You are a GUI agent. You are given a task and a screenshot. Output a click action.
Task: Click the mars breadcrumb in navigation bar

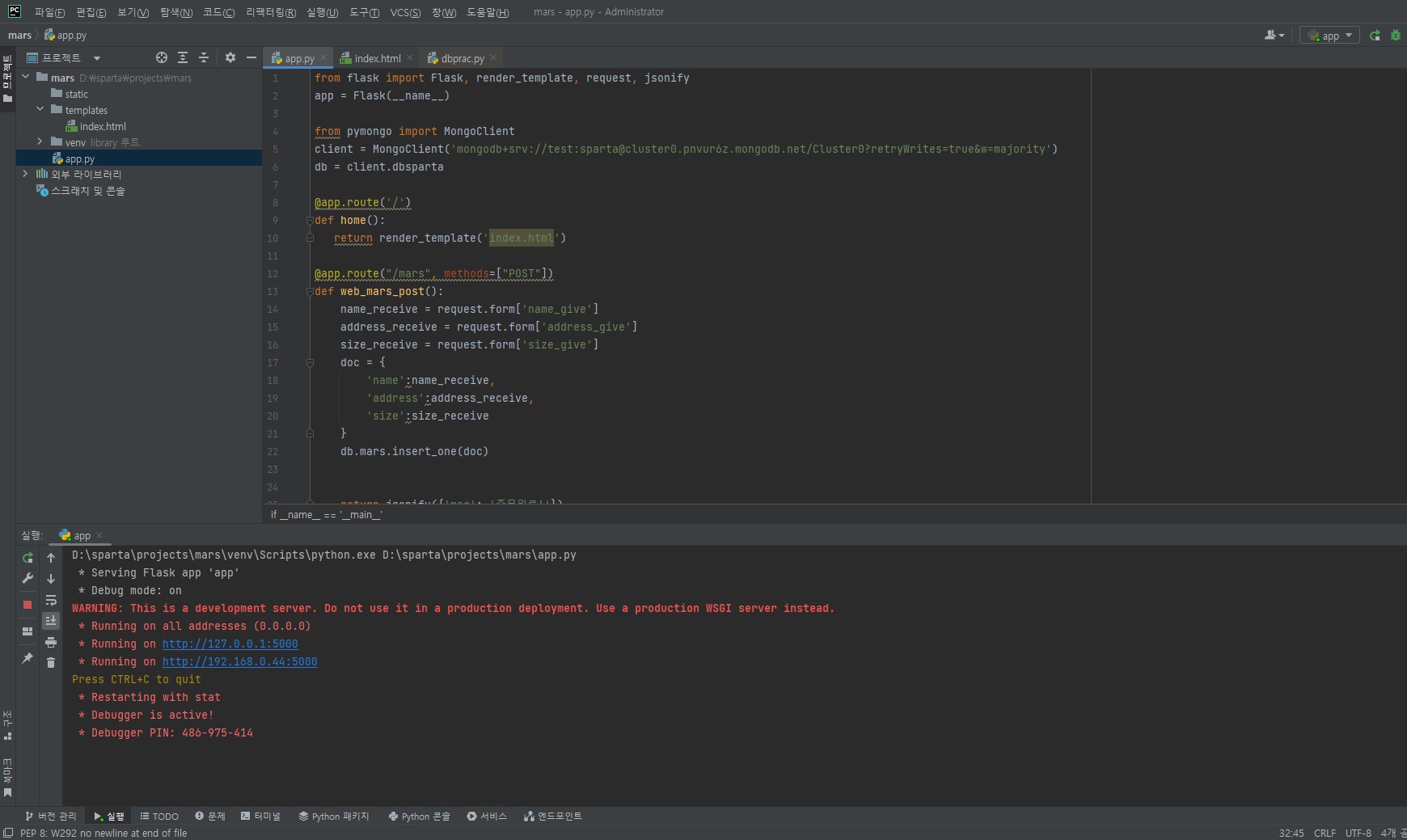(19, 36)
